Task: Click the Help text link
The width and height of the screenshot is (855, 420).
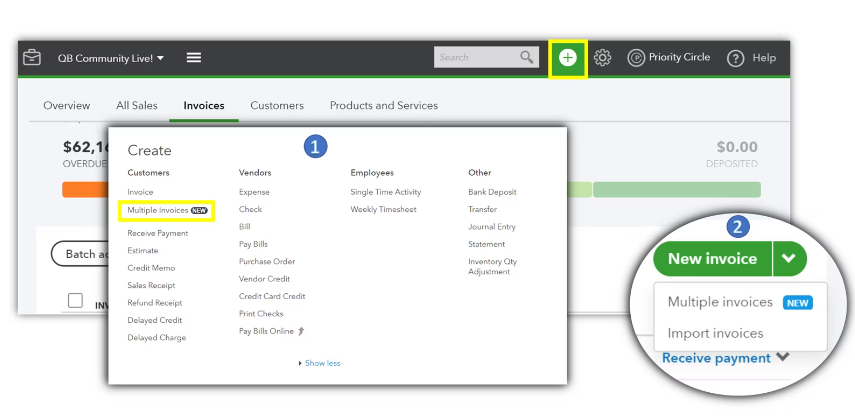Action: [764, 57]
